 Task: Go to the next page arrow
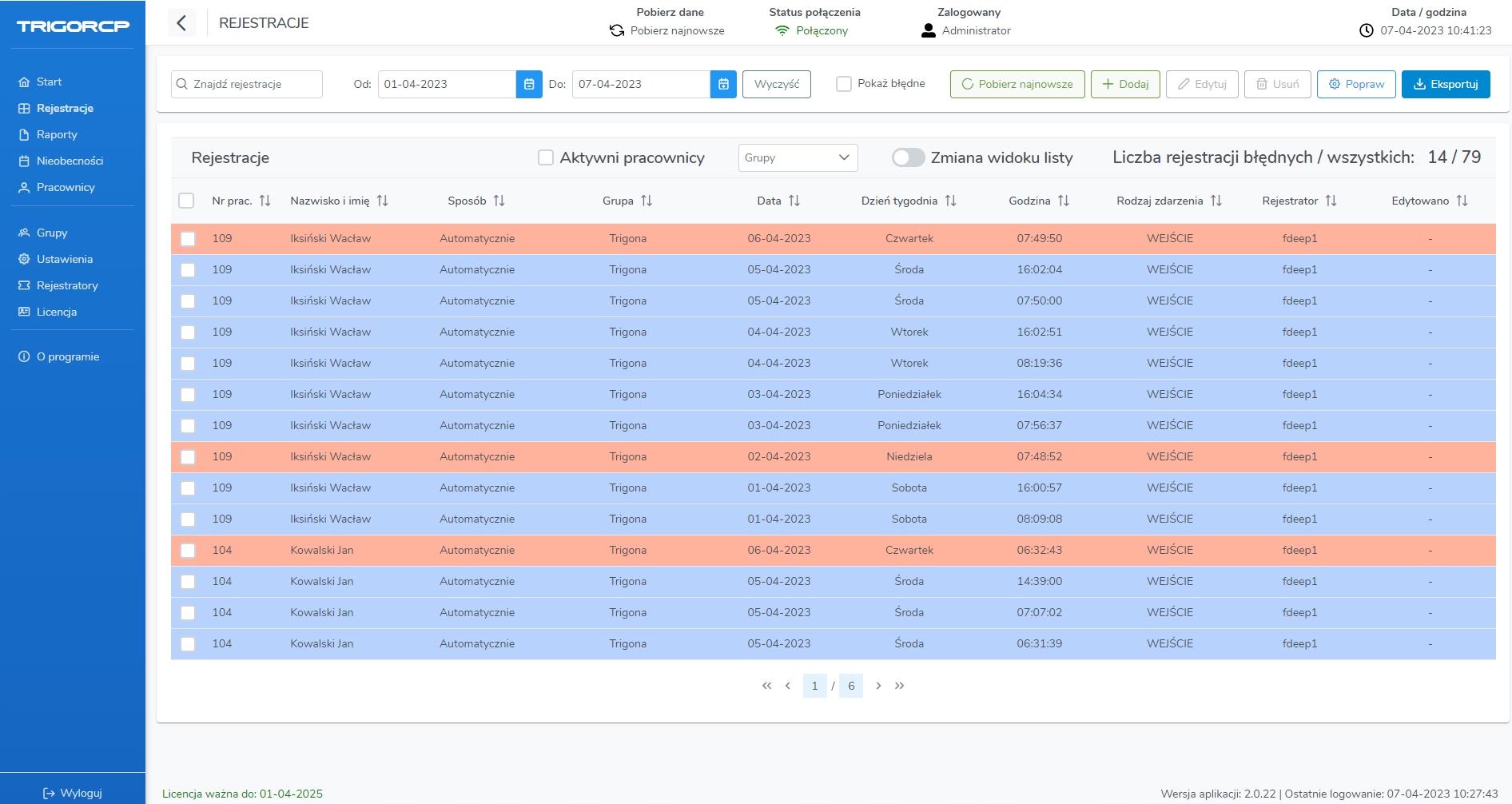[878, 686]
